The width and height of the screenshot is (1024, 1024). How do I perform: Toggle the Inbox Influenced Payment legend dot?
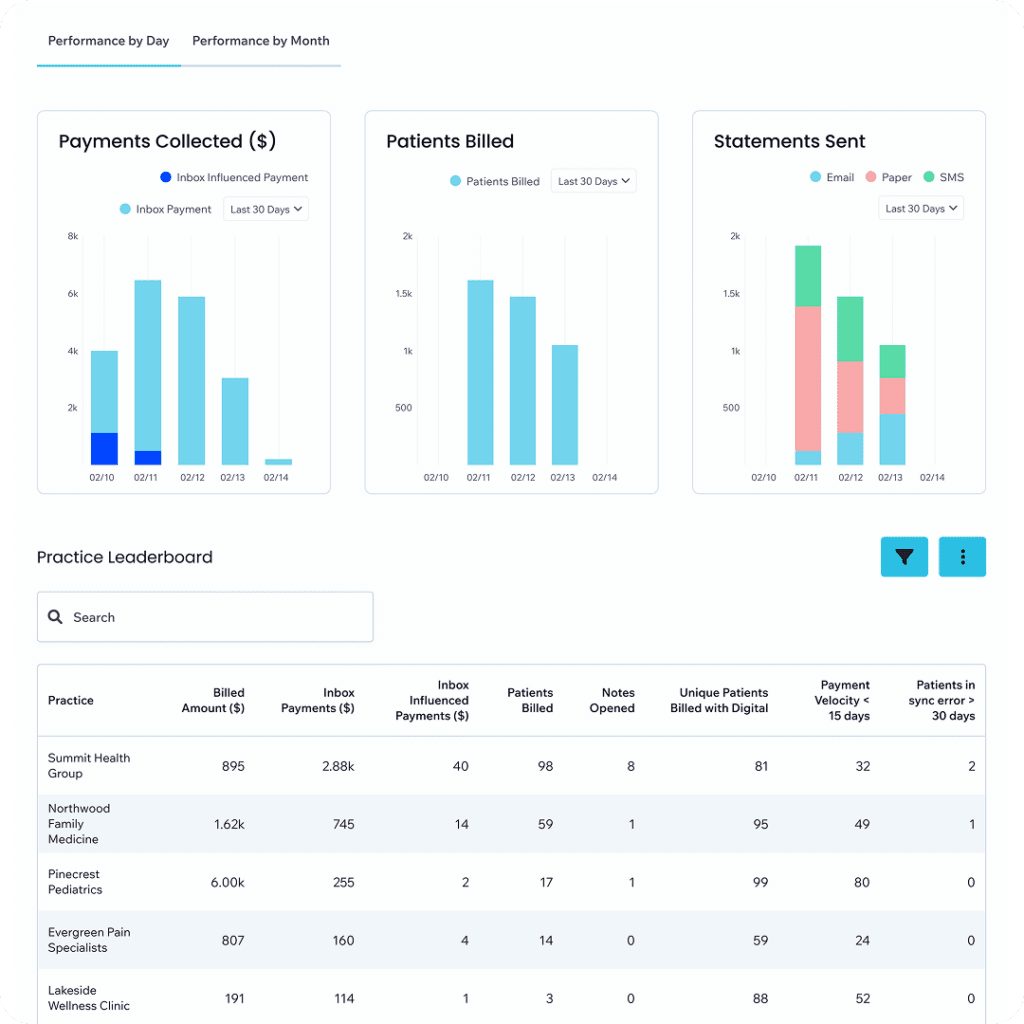tap(166, 177)
